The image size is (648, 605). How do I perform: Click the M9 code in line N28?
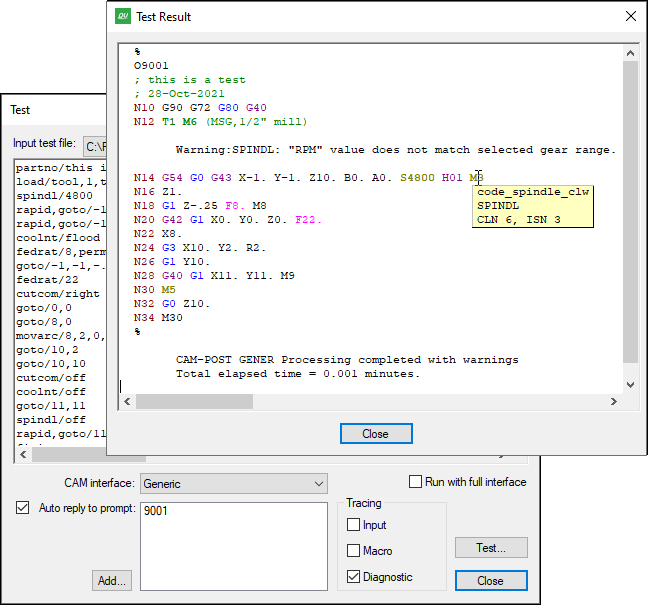click(x=288, y=276)
